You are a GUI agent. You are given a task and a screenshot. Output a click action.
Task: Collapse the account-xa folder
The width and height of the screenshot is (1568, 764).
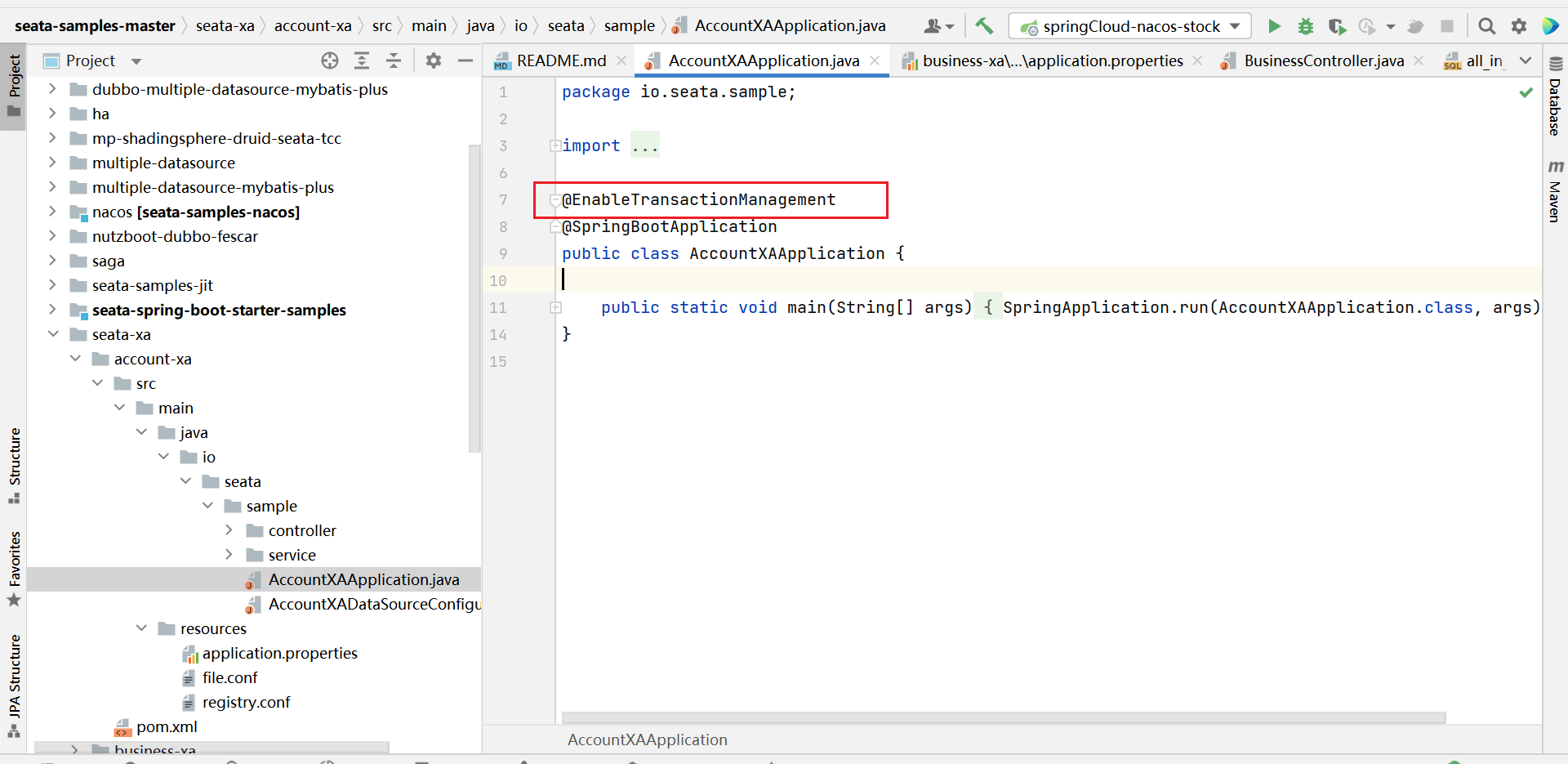(75, 359)
